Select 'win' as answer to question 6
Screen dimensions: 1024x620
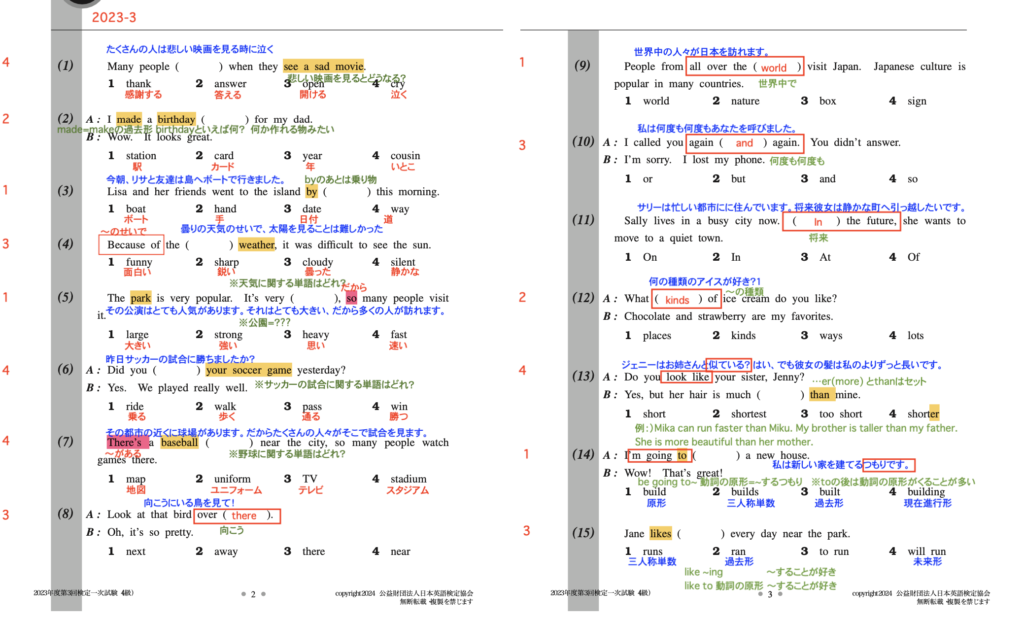pos(399,406)
